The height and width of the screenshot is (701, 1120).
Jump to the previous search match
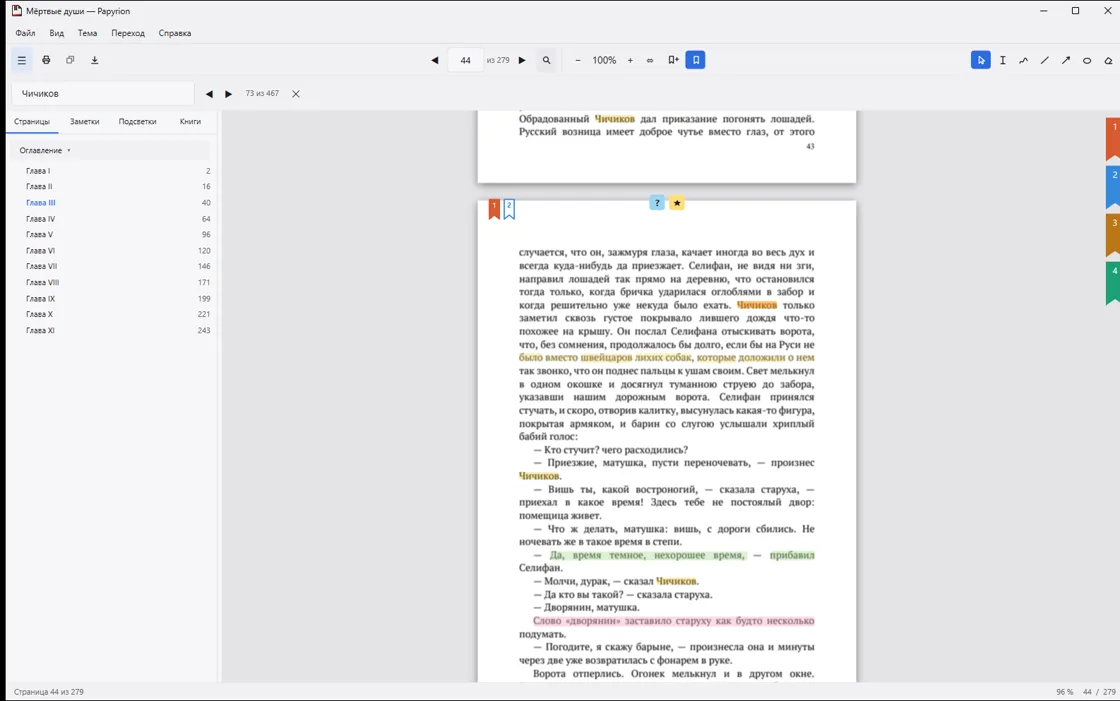pyautogui.click(x=209, y=94)
